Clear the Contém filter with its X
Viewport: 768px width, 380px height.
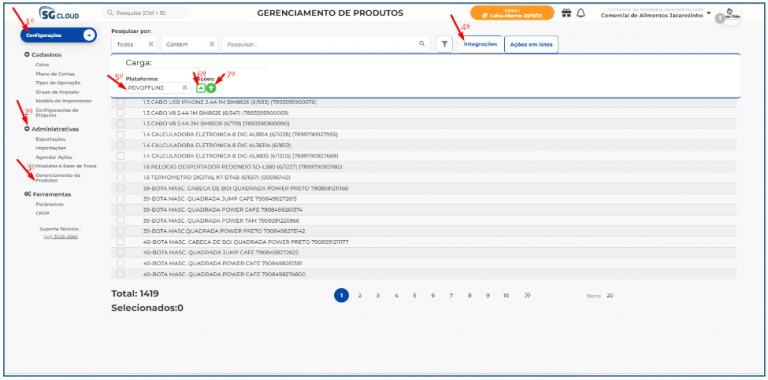212,44
